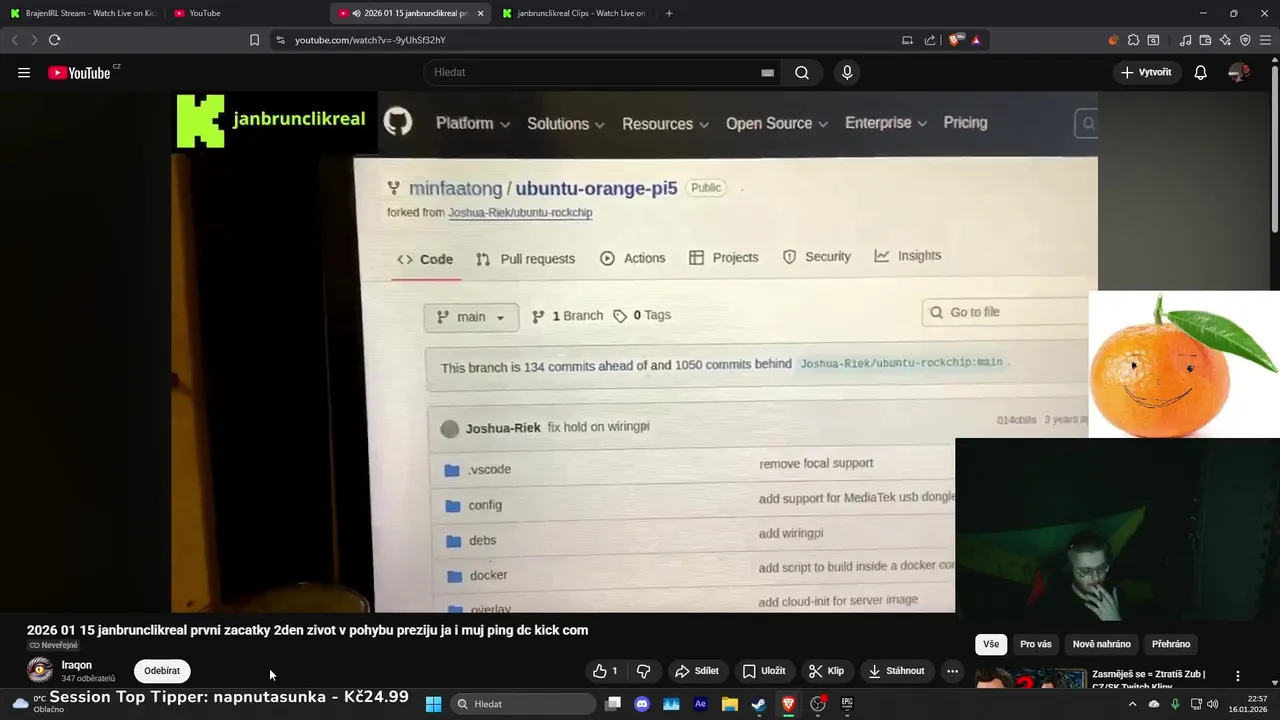Switch to the BrajenIRL Stream Kick tab

83,13
